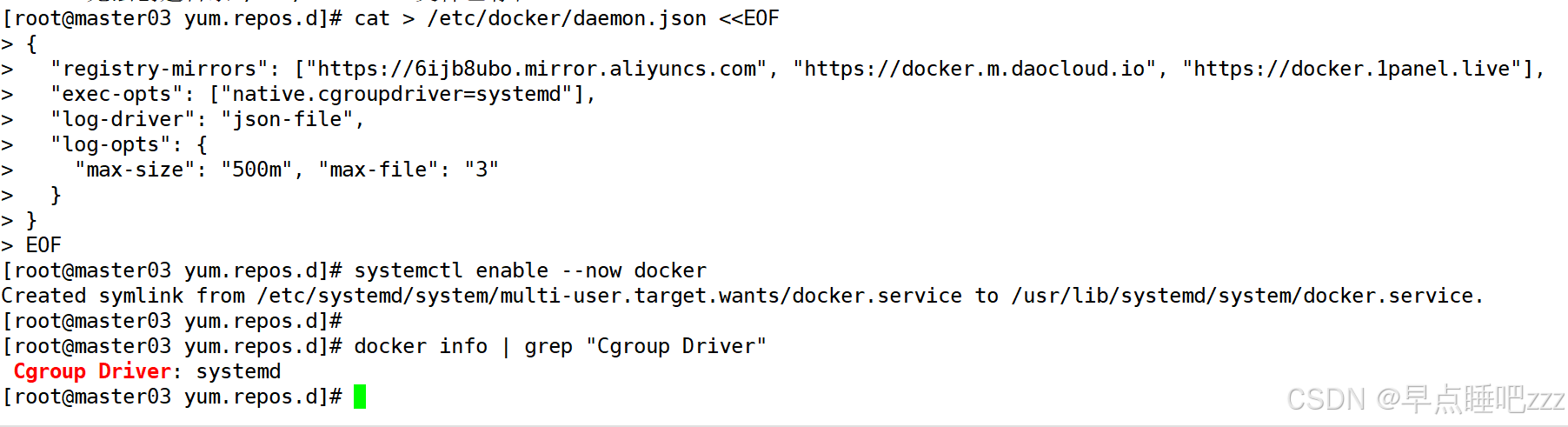Click the closing EOF heredoc marker
1568x427 pixels.
tap(43, 245)
